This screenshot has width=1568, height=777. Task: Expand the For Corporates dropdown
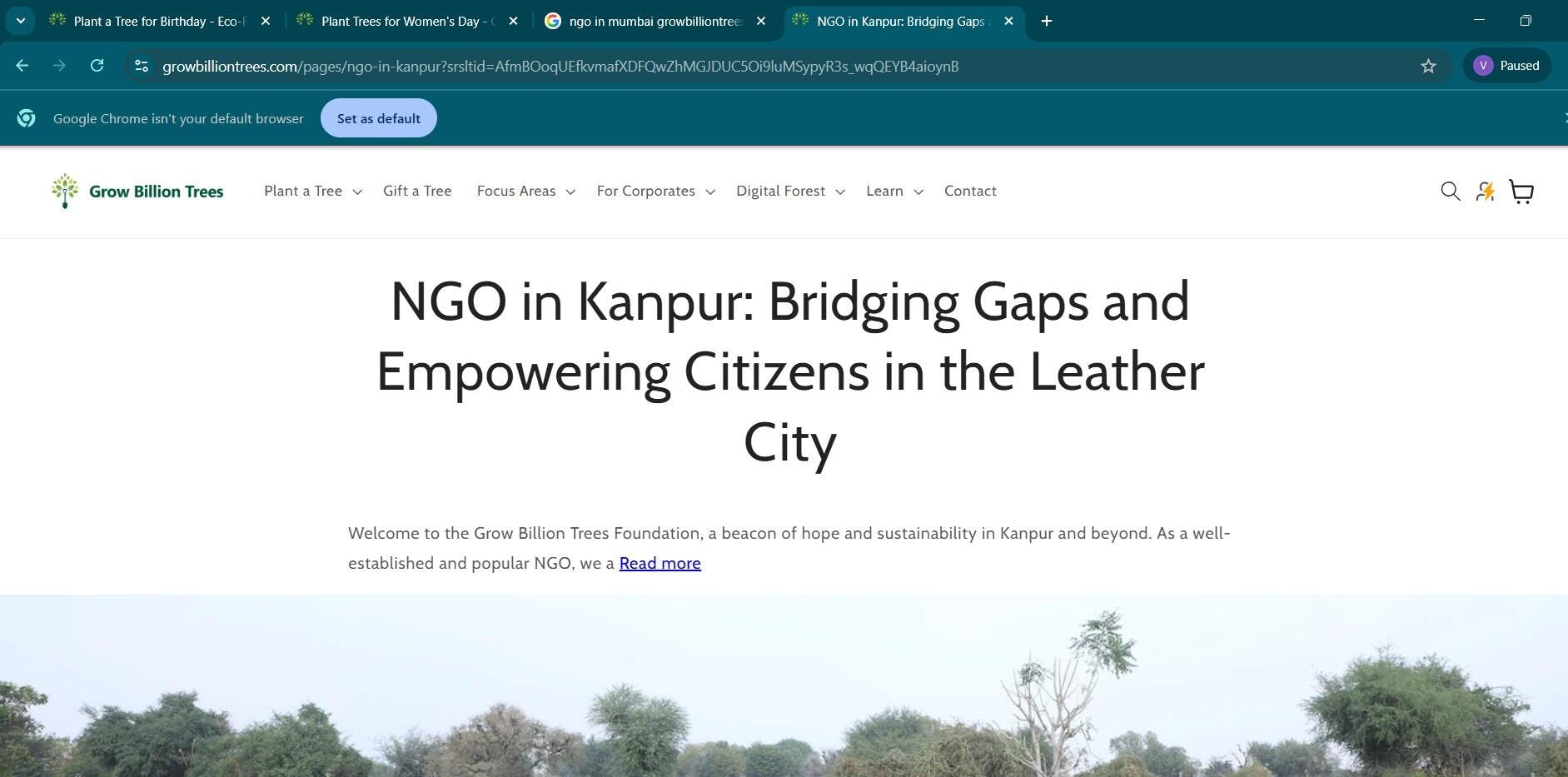655,192
